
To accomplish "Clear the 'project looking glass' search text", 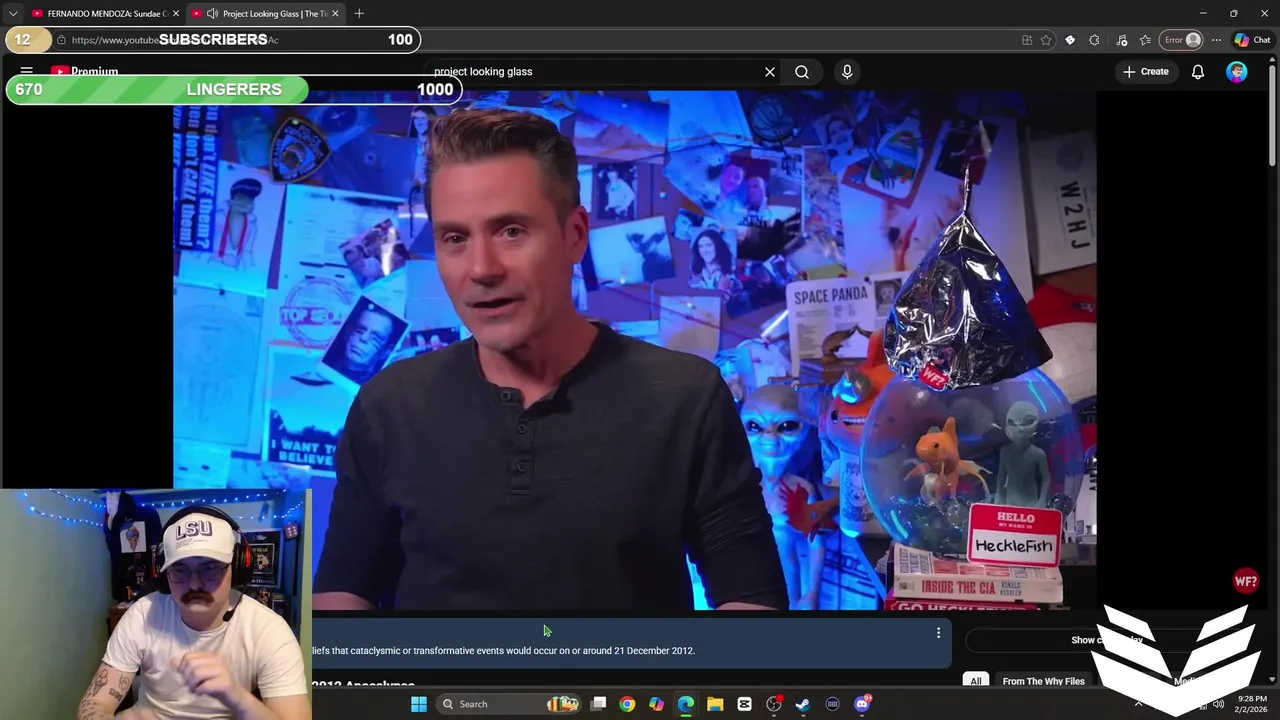I will click(770, 72).
